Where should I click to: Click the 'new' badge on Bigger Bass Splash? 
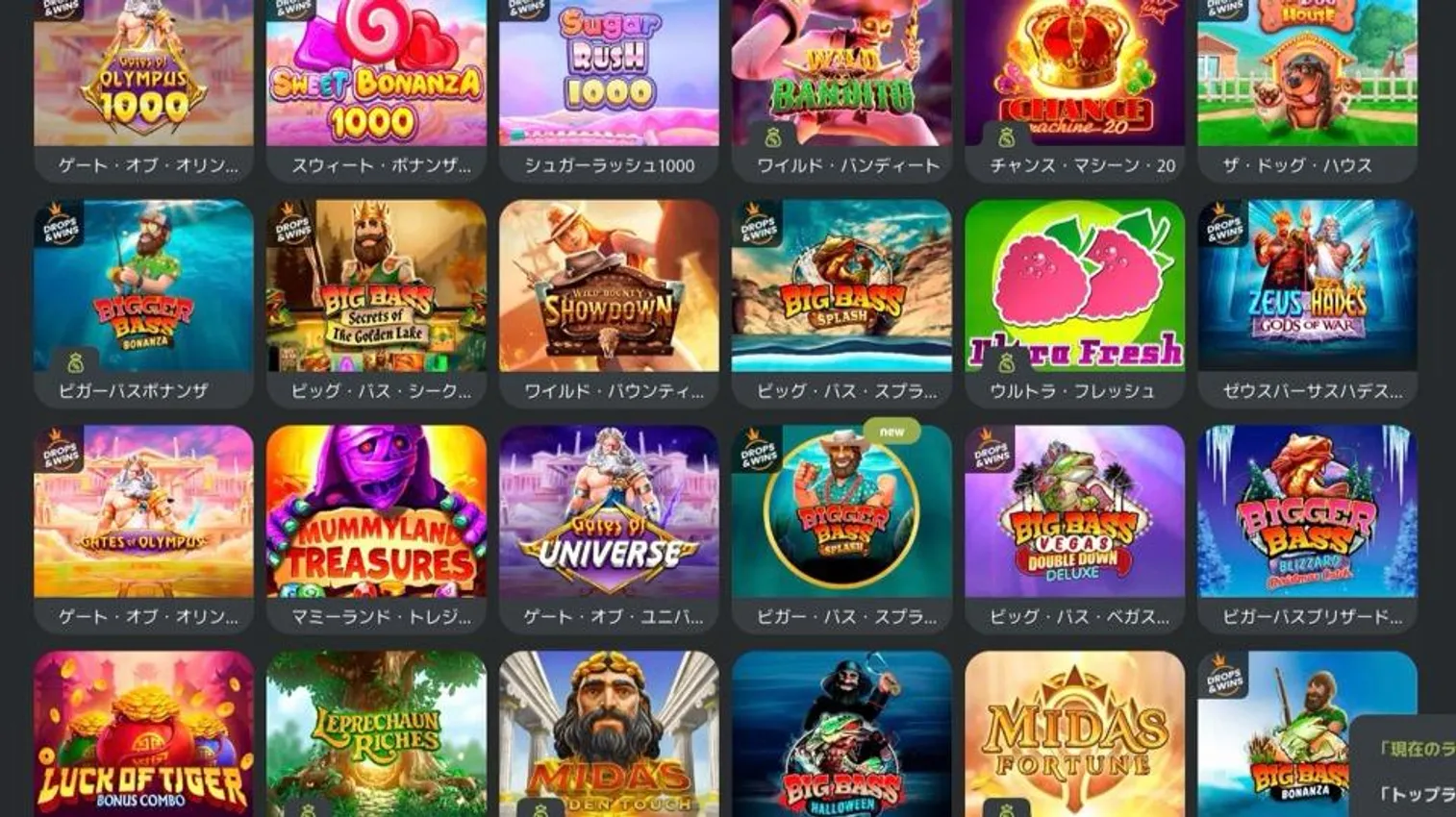click(x=891, y=432)
